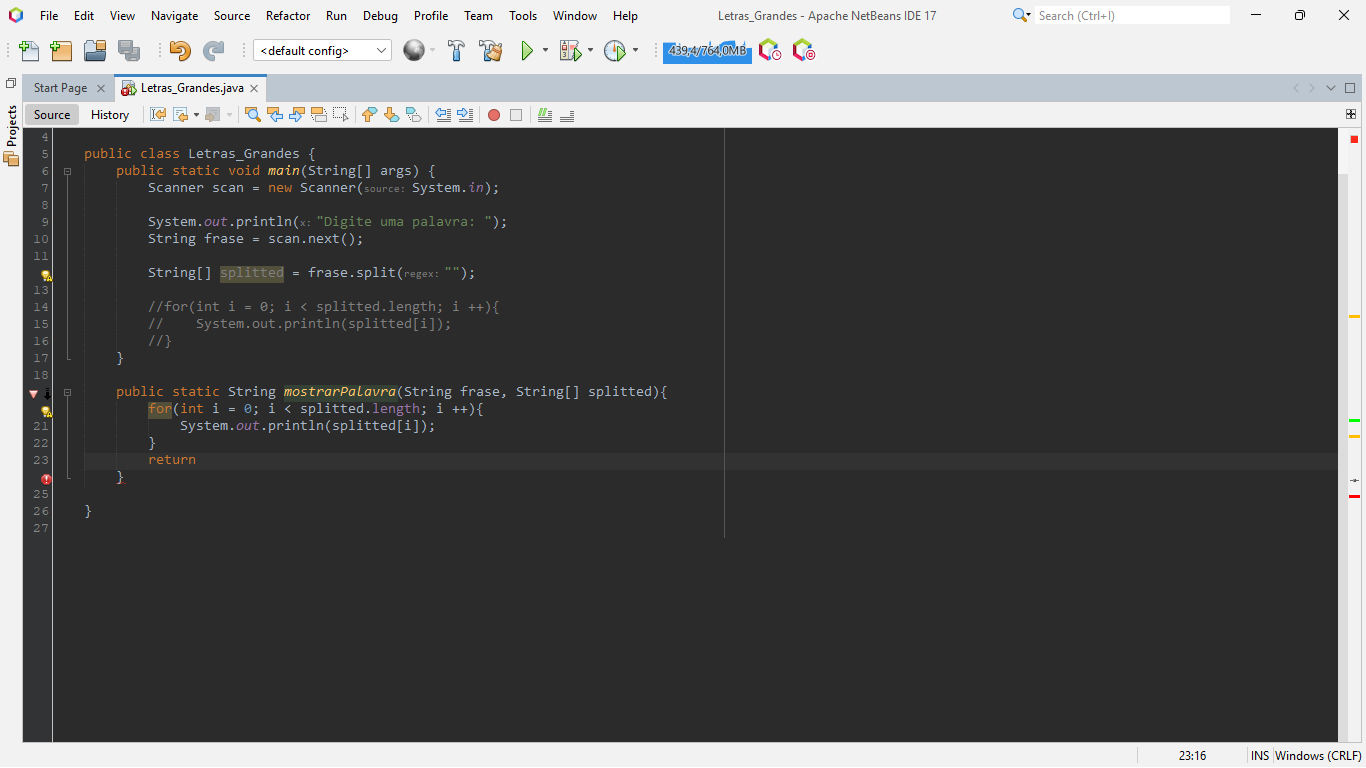Go to next bookmark icon

coord(391,115)
